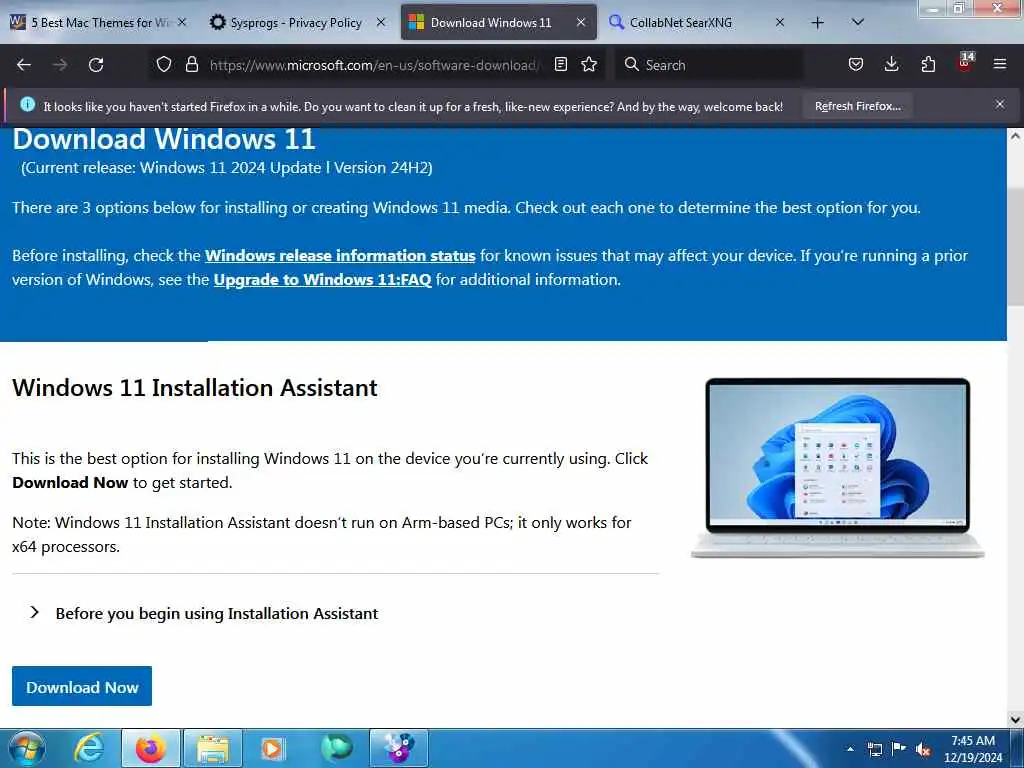Open tracking protection shield icon
Image resolution: width=1024 pixels, height=768 pixels.
(x=164, y=64)
